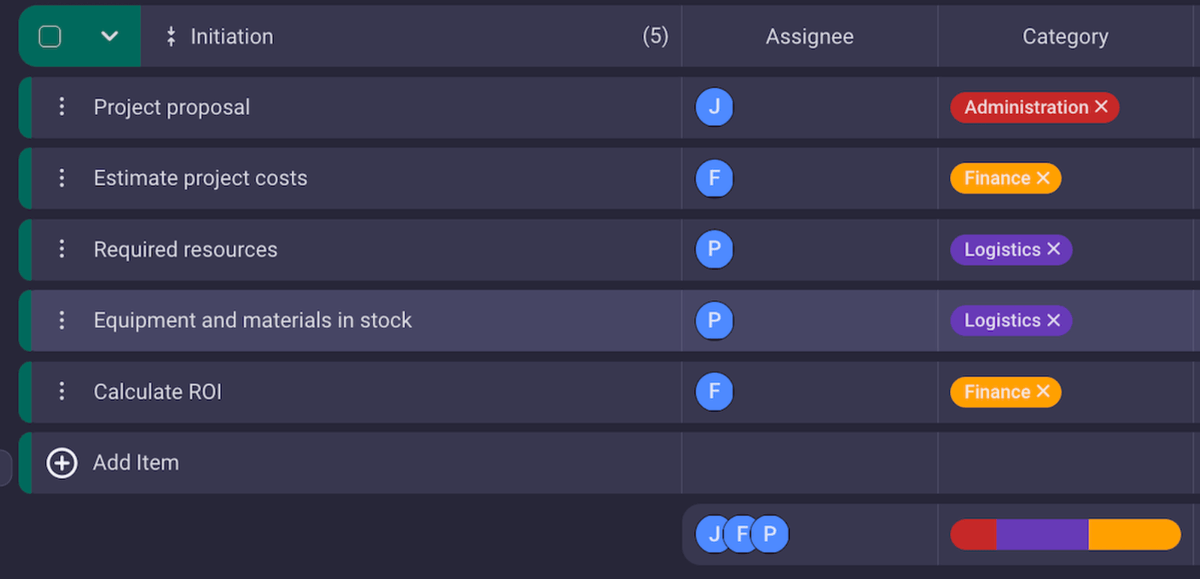Viewport: 1200px width, 579px height.
Task: Click the sort arrows icon beside Initiation
Action: coord(171,37)
